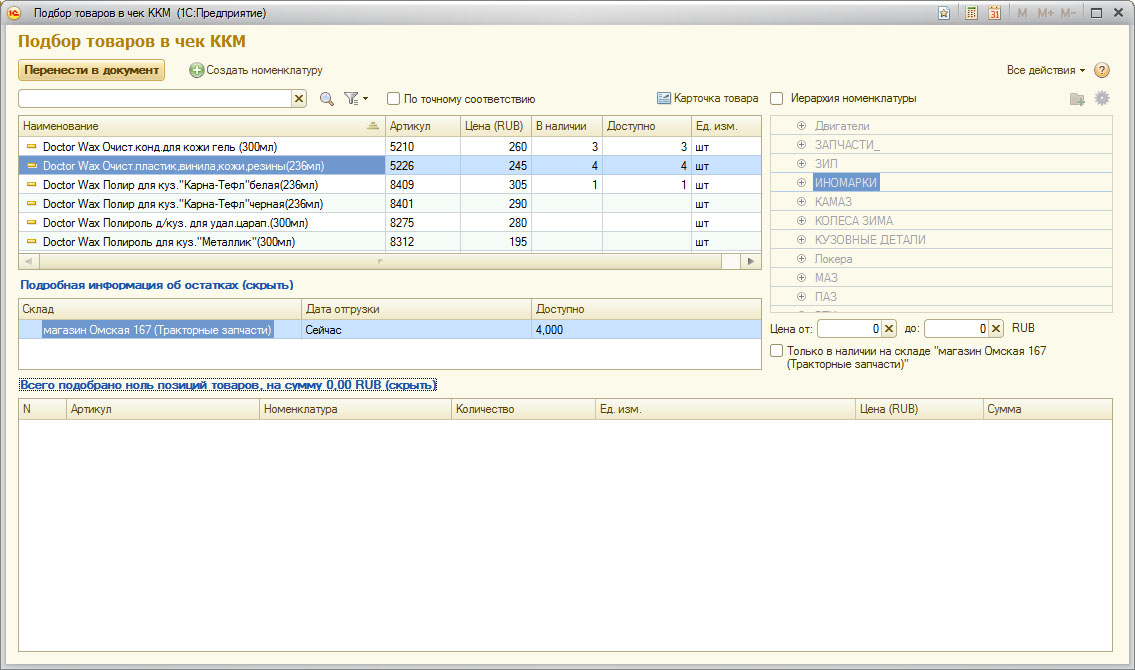This screenshot has width=1135, height=670.
Task: Enable 'По точному соответствию' checkbox
Action: [394, 99]
